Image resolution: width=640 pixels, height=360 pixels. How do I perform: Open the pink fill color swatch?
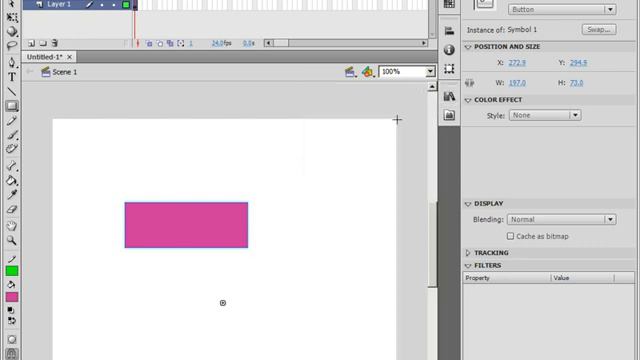(12, 297)
